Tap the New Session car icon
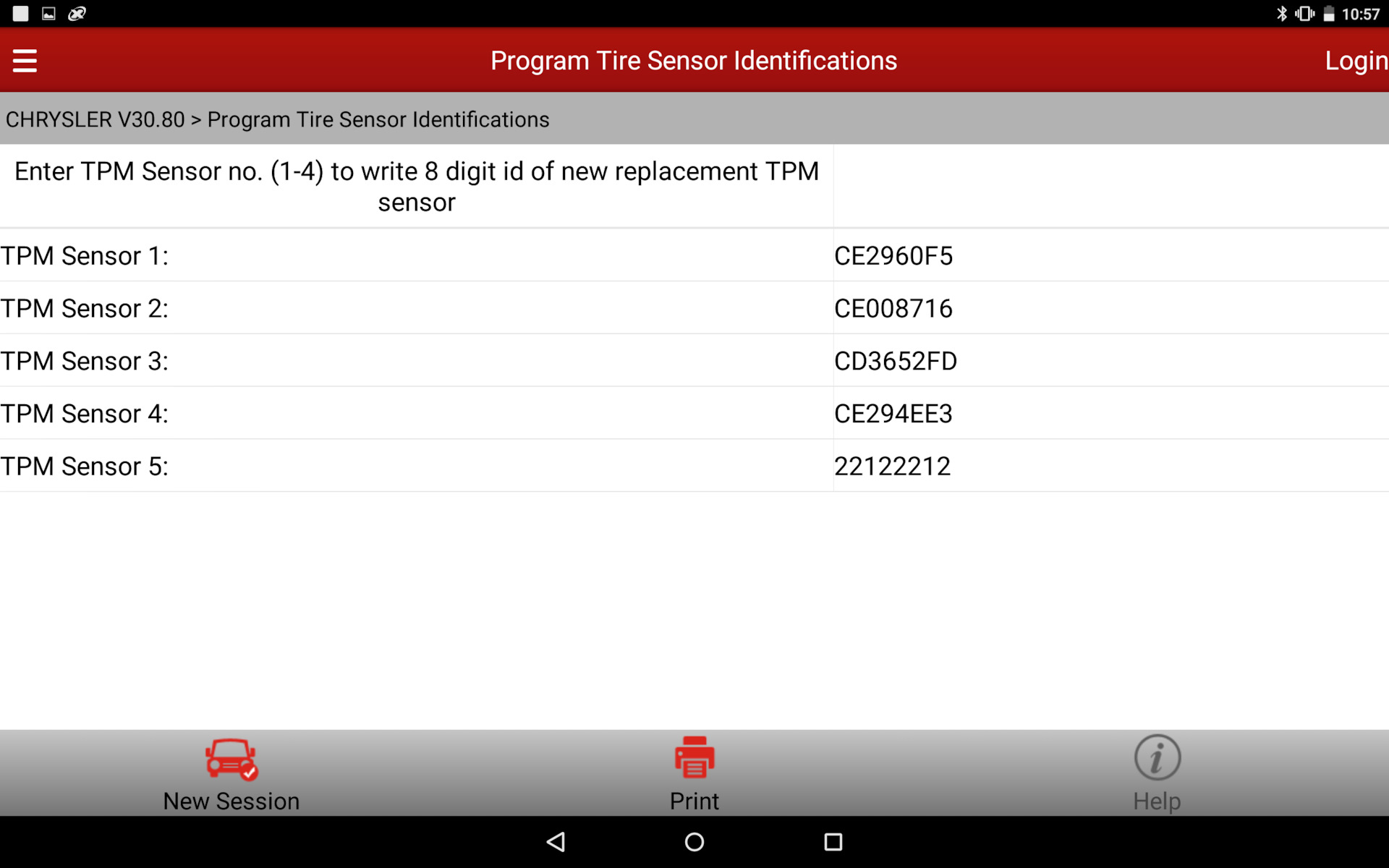Image resolution: width=1389 pixels, height=868 pixels. tap(231, 759)
